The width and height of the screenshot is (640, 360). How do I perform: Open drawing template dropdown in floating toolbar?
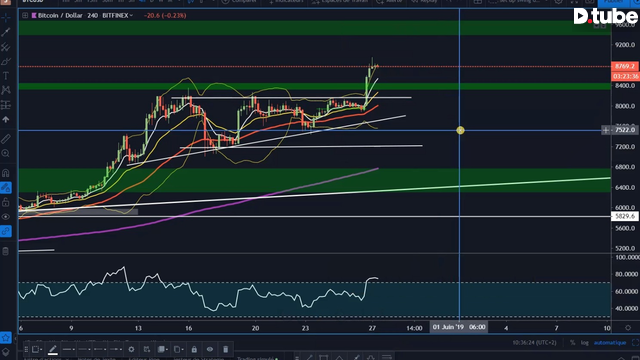(37, 349)
